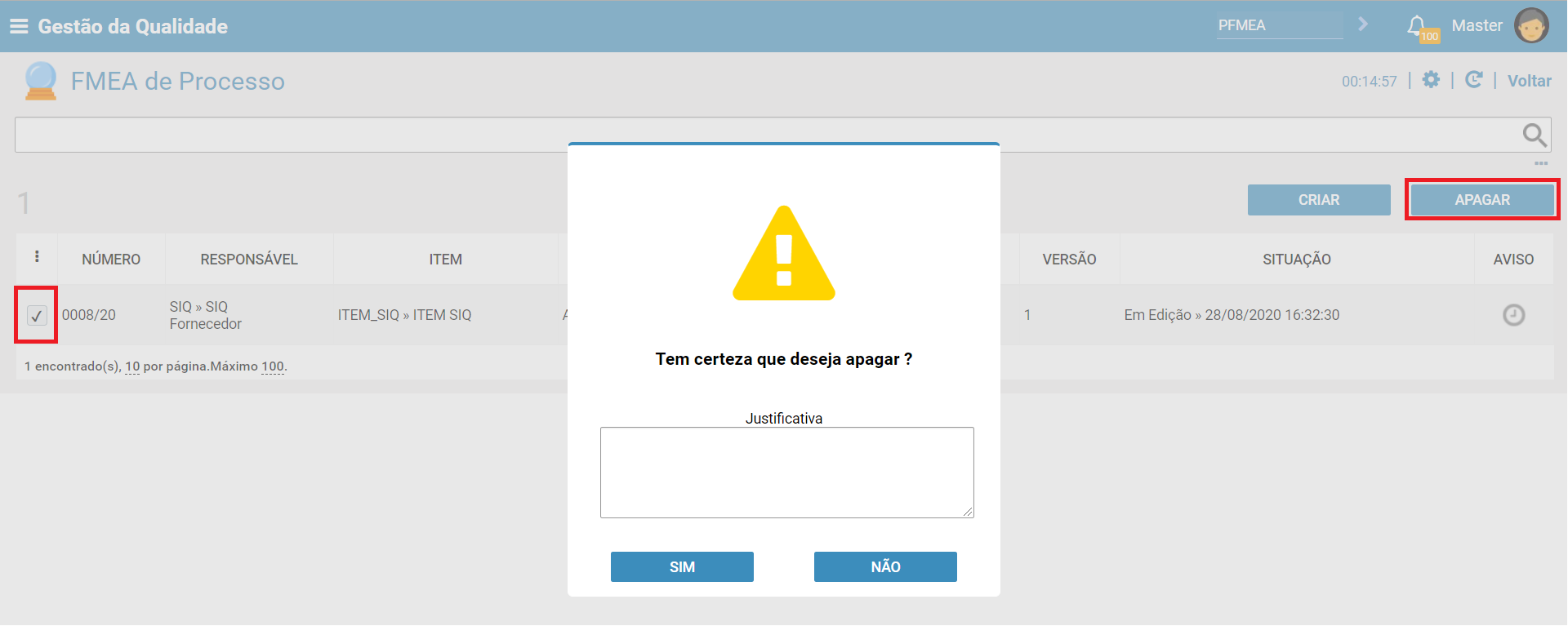Click the CRIAR button
Screen dimensions: 1568x626
point(1319,200)
